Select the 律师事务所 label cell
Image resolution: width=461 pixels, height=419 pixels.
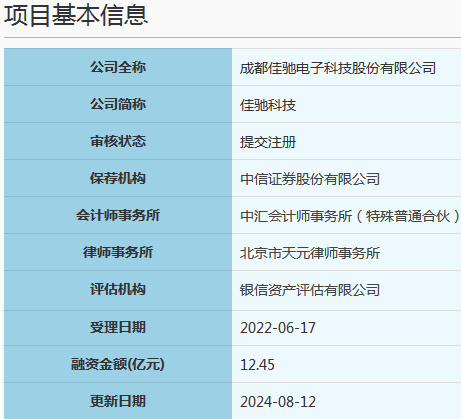(118, 252)
